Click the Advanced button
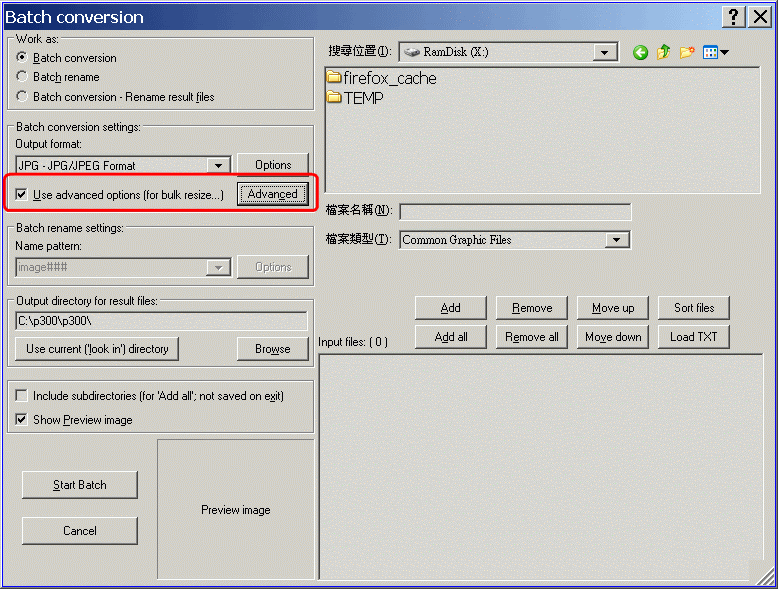The width and height of the screenshot is (778, 589). pos(272,194)
